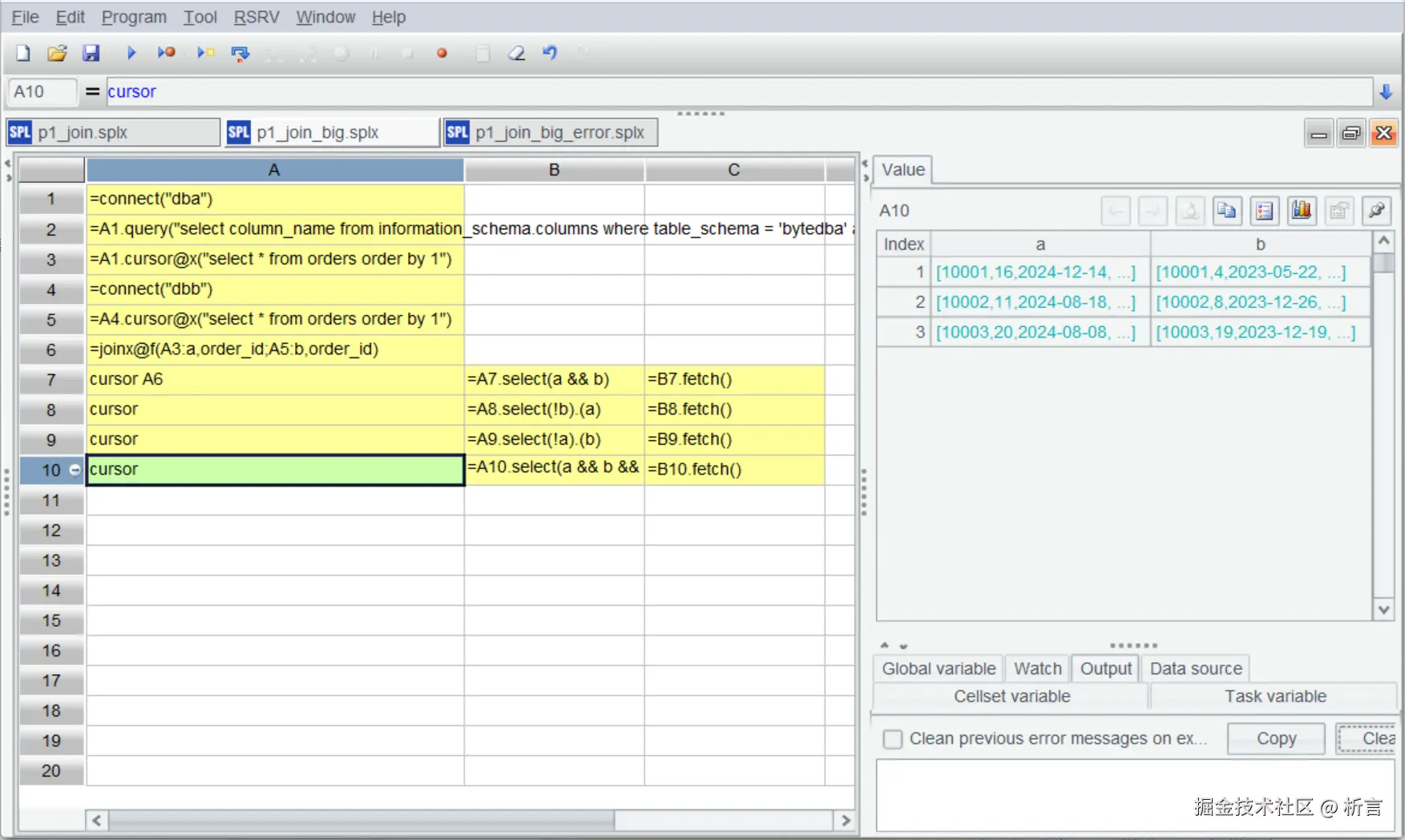The width and height of the screenshot is (1405, 840).
Task: Pin the value using the pushpin icon
Action: pyautogui.click(x=1376, y=211)
